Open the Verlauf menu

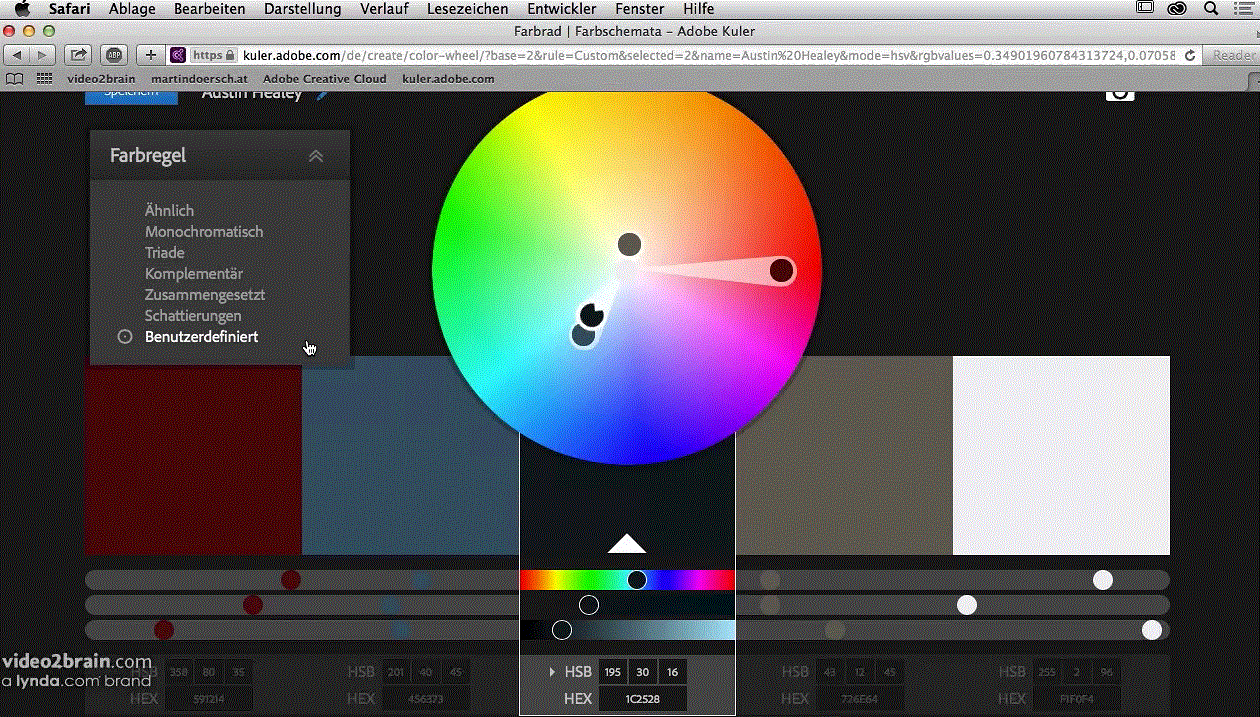tap(384, 9)
